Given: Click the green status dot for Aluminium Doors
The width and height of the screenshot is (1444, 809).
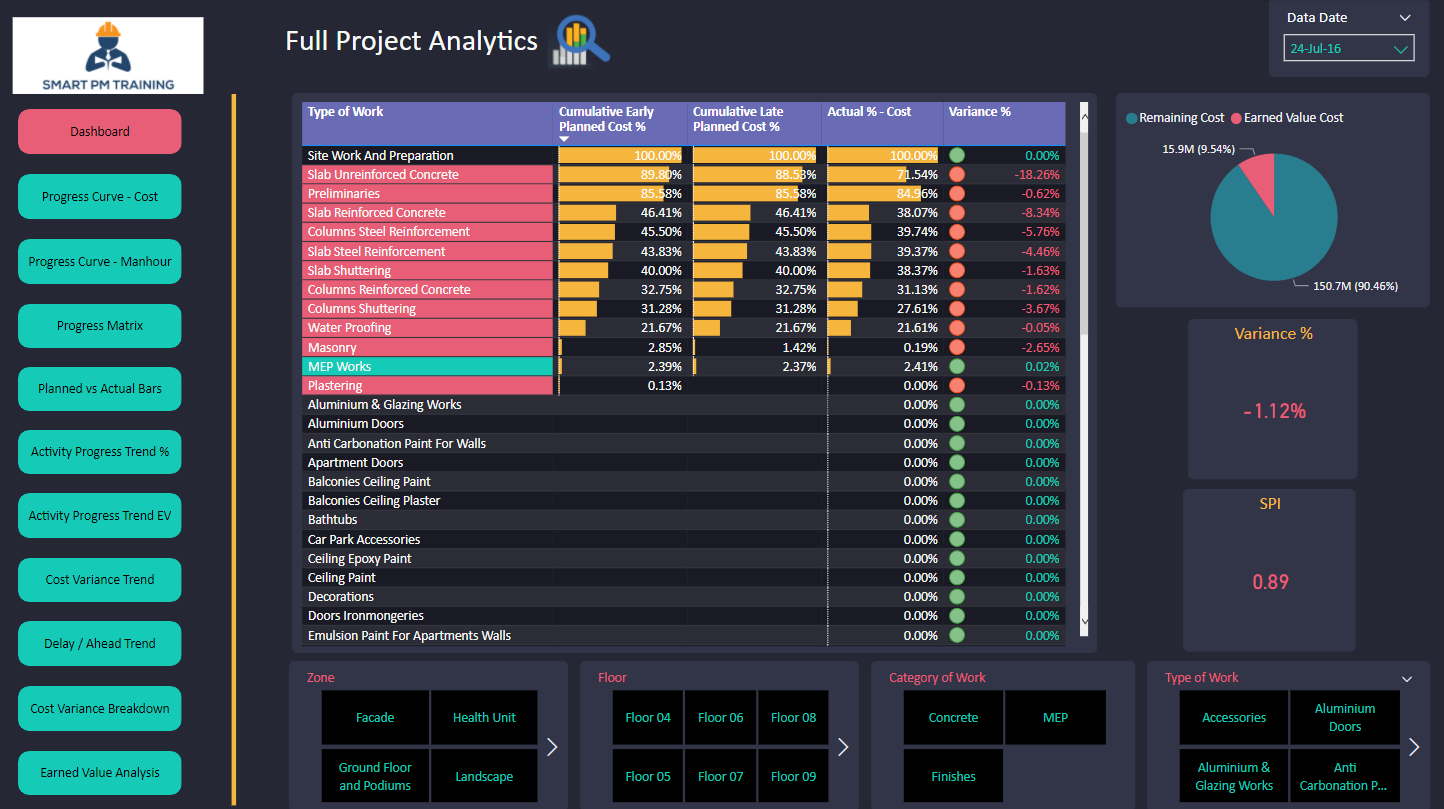Looking at the screenshot, I should 958,423.
